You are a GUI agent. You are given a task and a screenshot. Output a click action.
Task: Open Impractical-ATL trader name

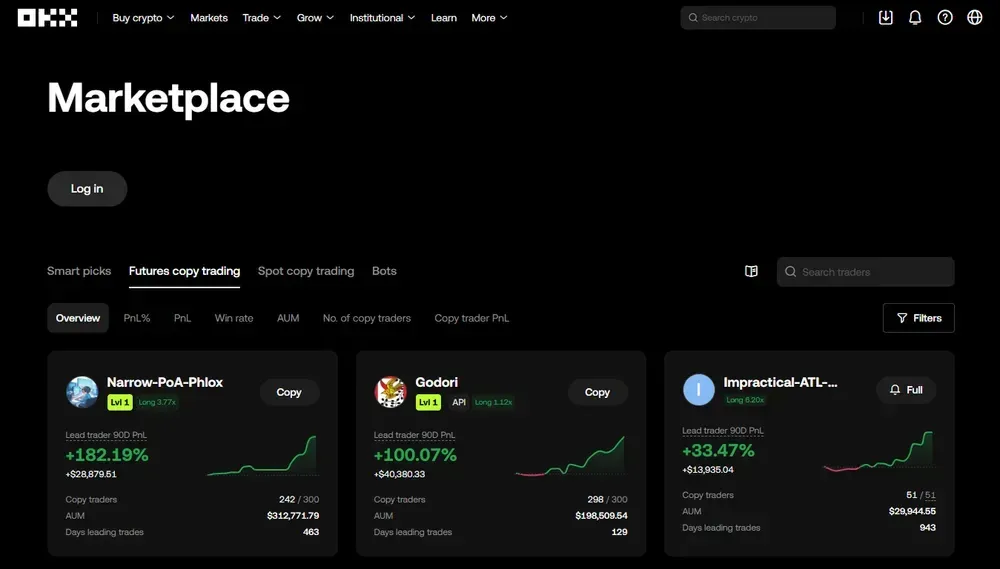pyautogui.click(x=780, y=382)
